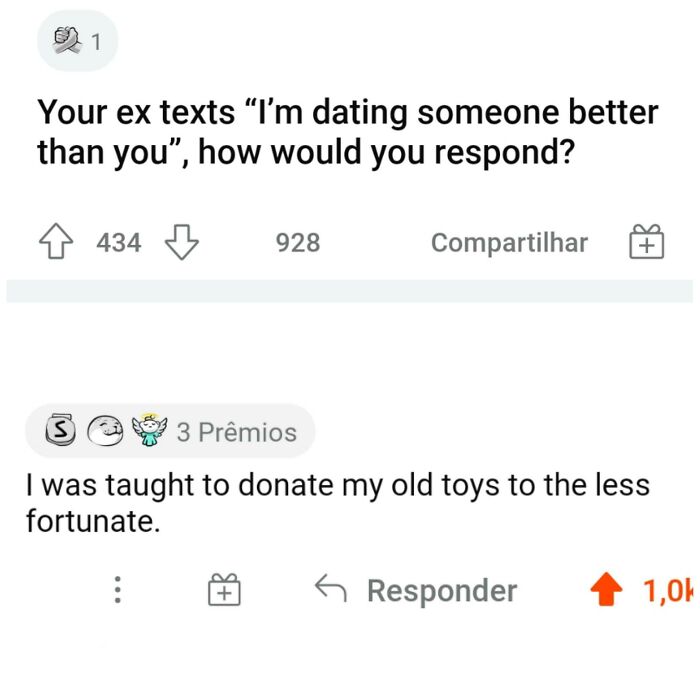Click the comment text about donating old toys

(x=337, y=503)
